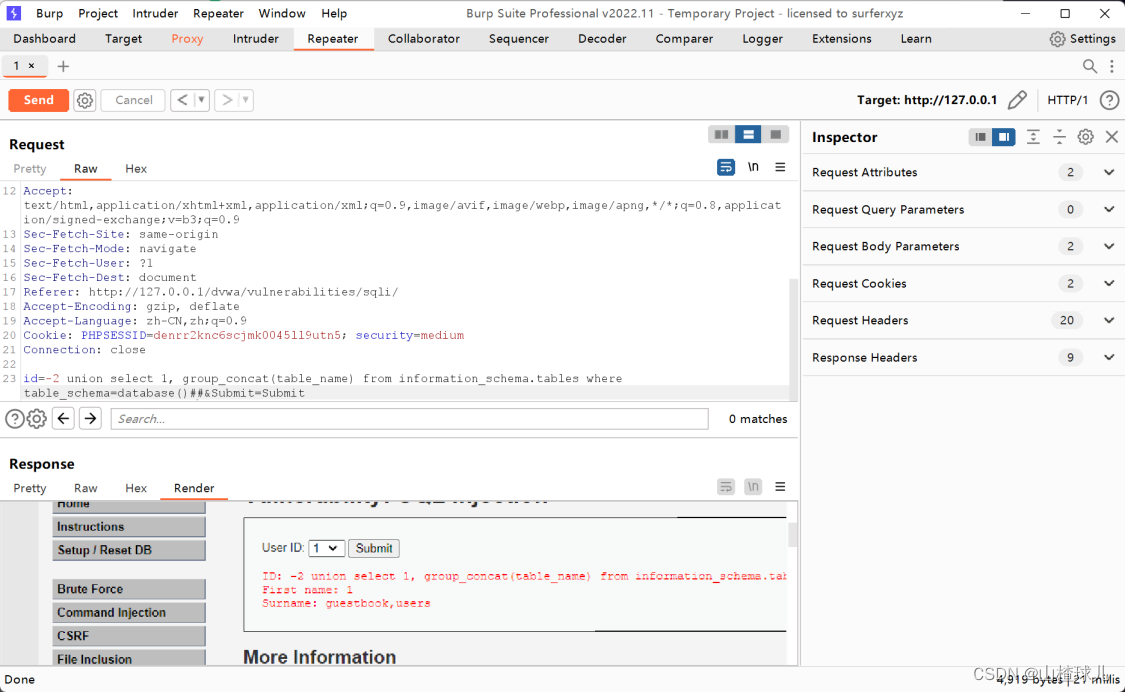Close the Inspector panel
The width and height of the screenshot is (1125, 692).
[1111, 137]
